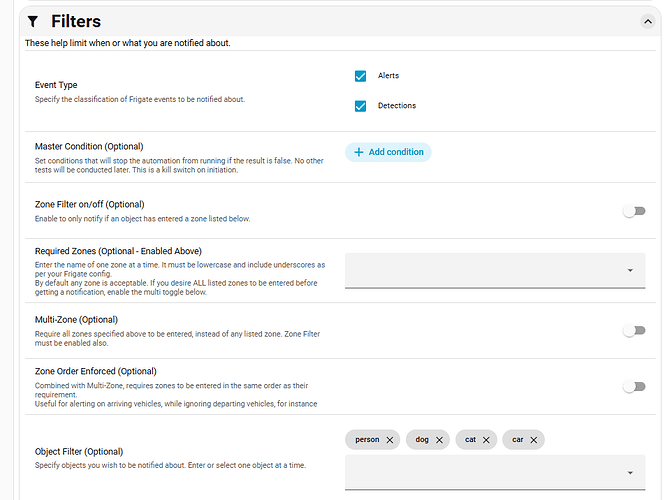Click the Add condition button

click(x=388, y=152)
